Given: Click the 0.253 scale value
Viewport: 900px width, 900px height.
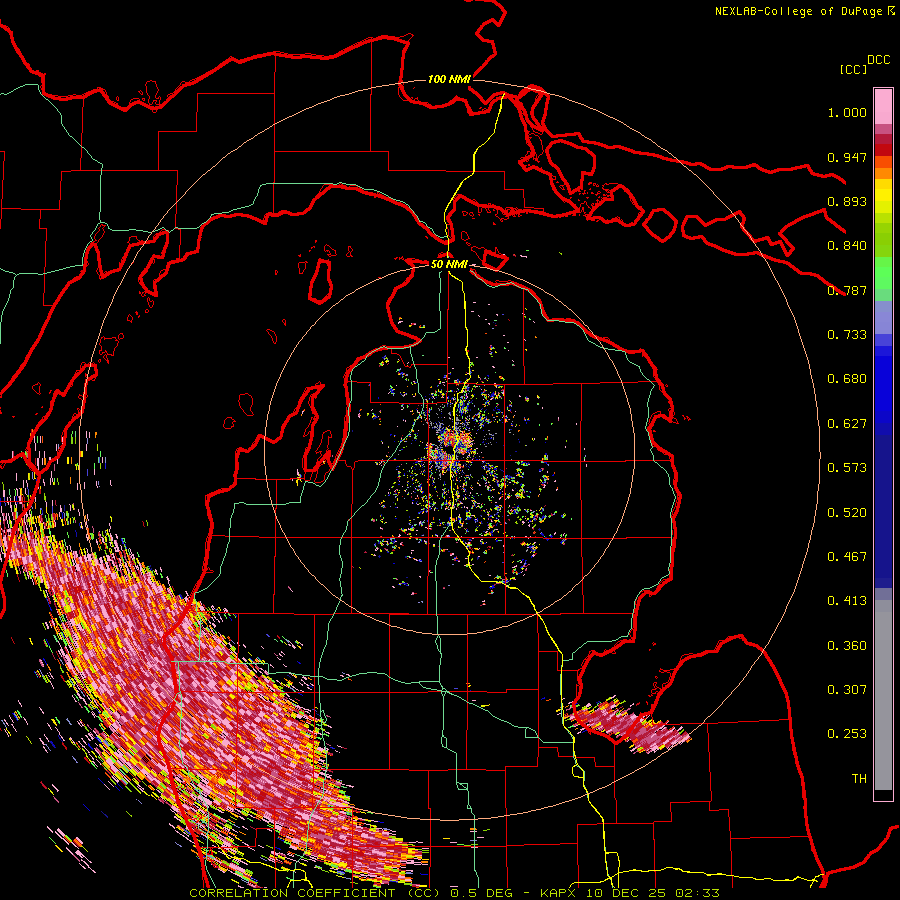Looking at the screenshot, I should tap(847, 734).
